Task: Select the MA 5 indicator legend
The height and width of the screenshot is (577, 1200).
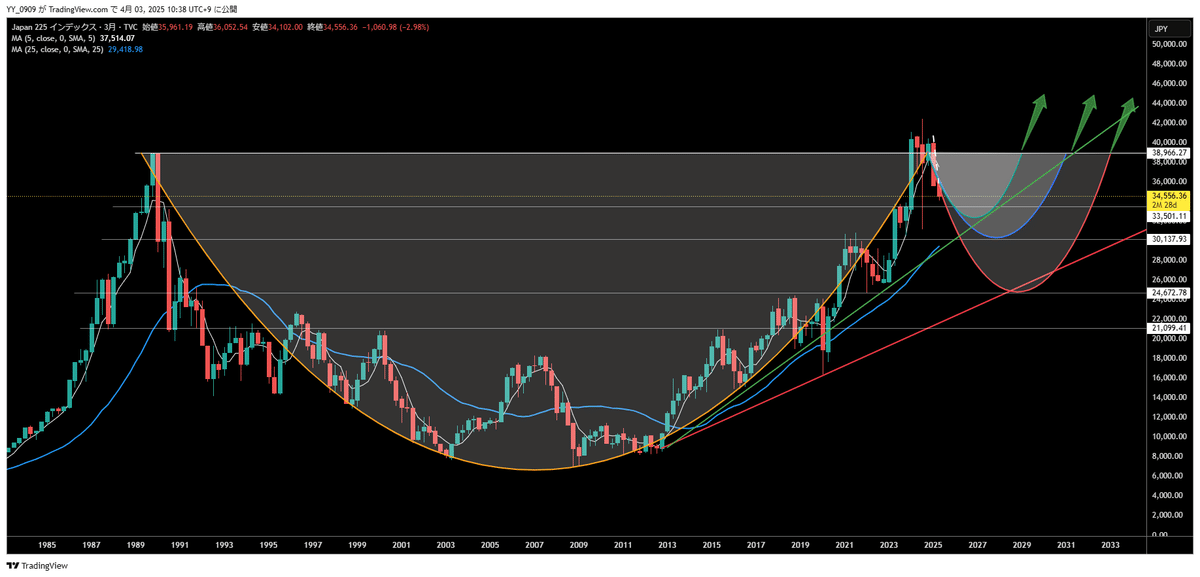Action: (x=50, y=38)
